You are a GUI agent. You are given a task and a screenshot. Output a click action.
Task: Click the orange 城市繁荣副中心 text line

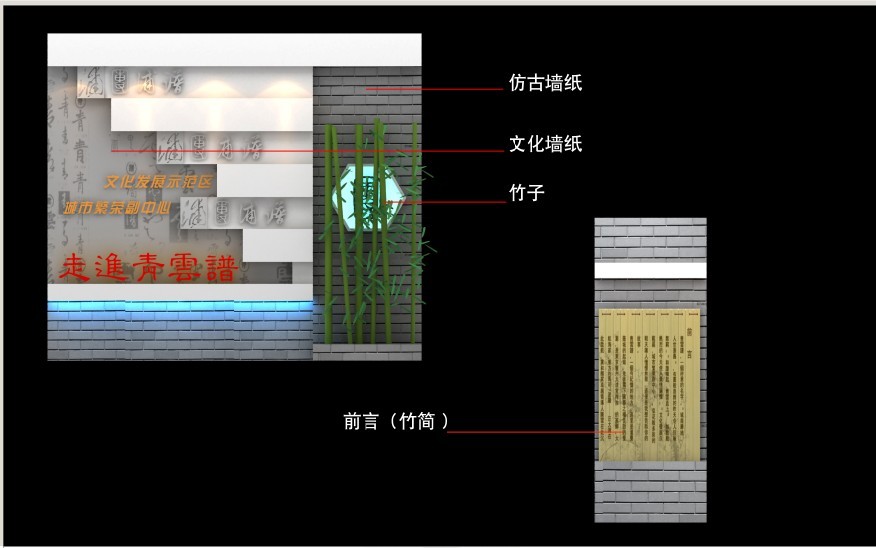coord(117,208)
